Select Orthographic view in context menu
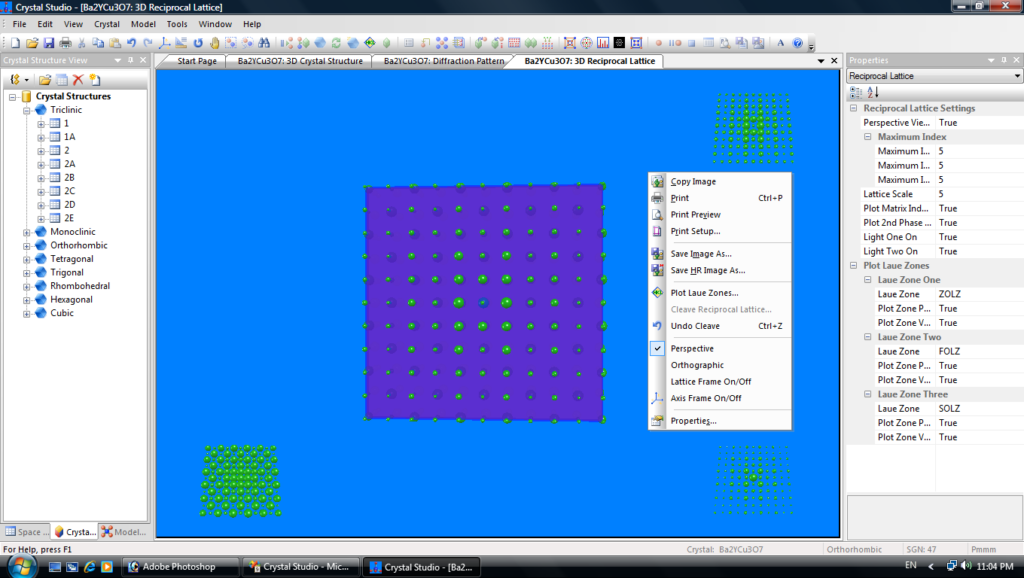1024x578 pixels. coord(697,365)
